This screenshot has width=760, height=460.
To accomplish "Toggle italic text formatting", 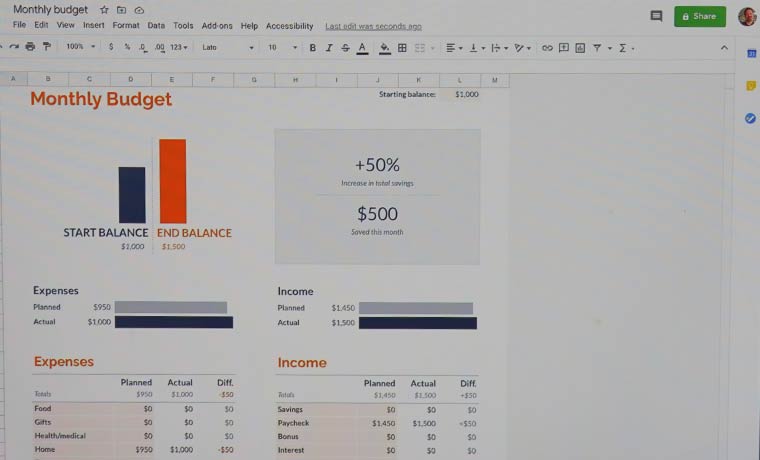I will coord(329,47).
